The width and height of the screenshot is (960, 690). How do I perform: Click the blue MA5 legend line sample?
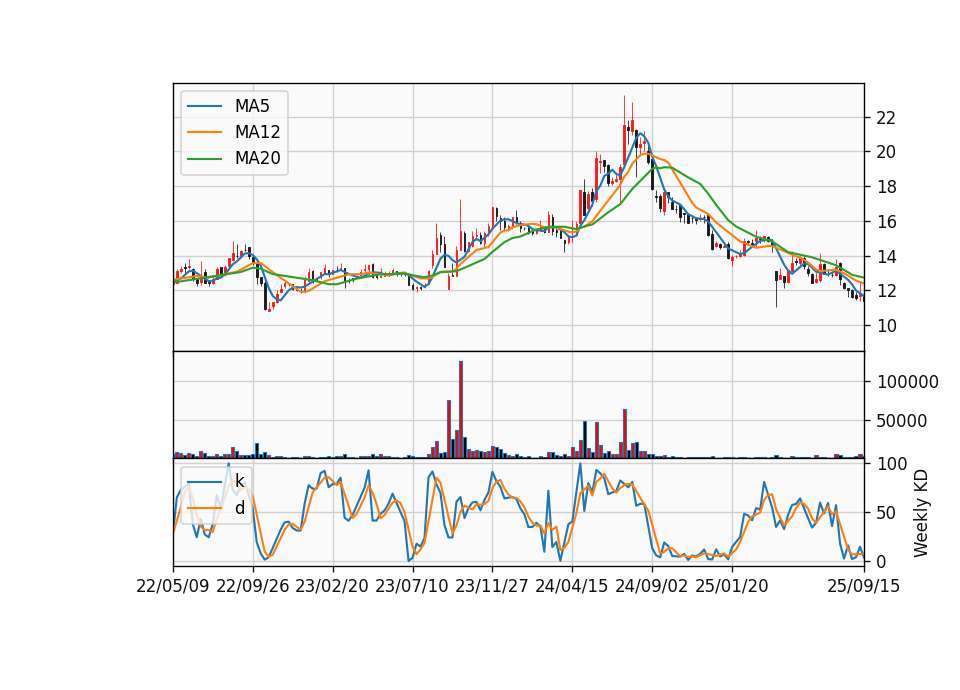coord(204,106)
